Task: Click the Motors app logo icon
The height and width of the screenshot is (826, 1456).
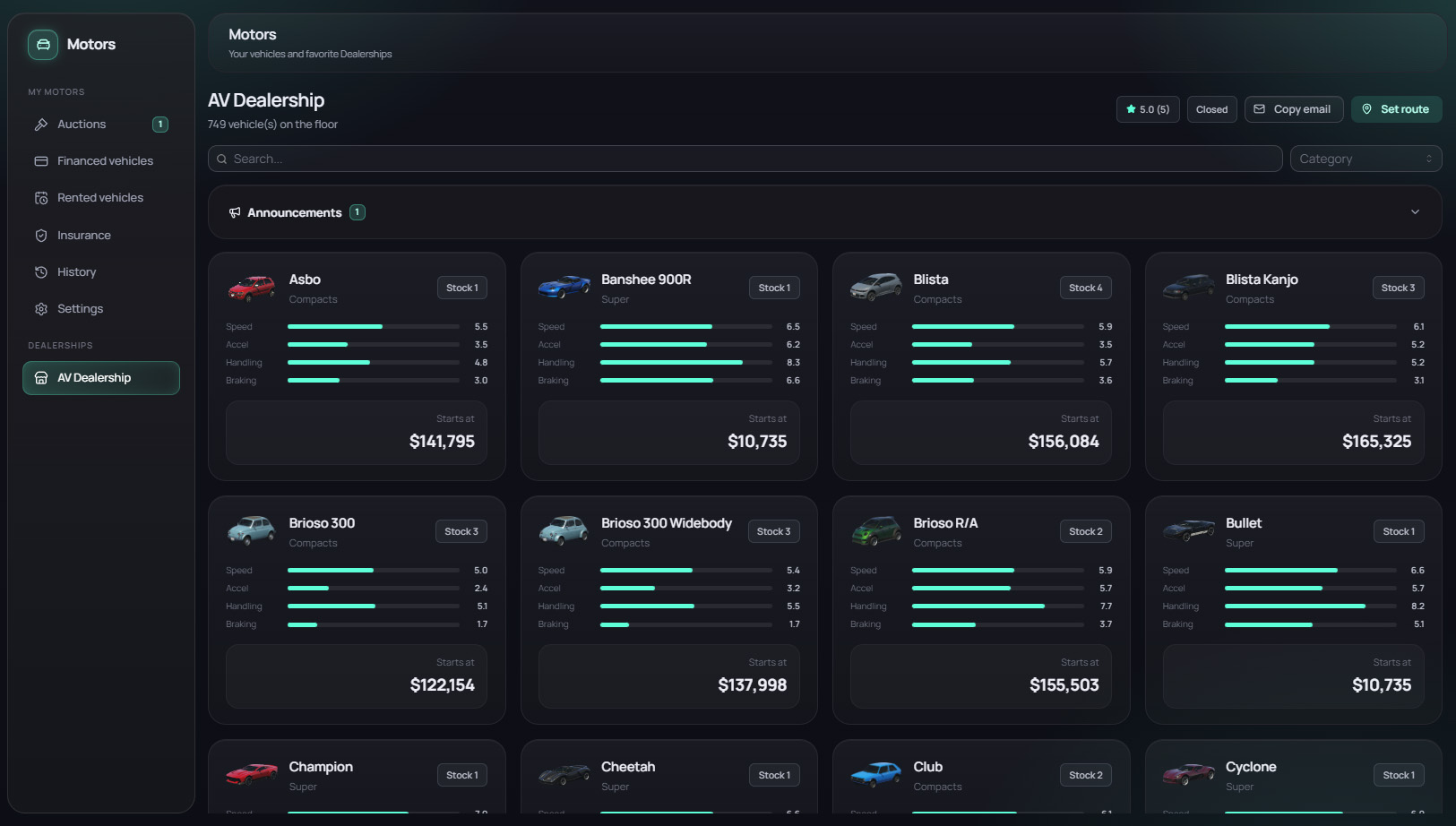Action: 43,45
